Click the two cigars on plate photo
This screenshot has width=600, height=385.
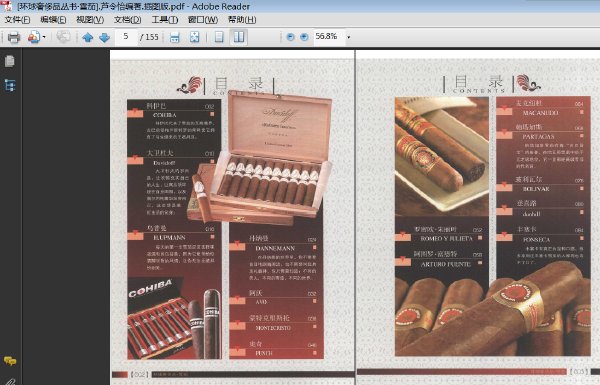click(442, 156)
